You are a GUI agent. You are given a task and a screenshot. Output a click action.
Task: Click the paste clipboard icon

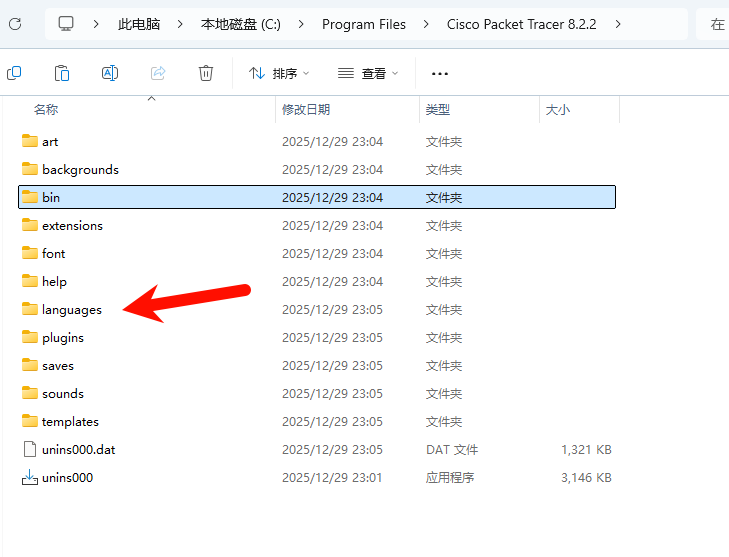coord(62,73)
